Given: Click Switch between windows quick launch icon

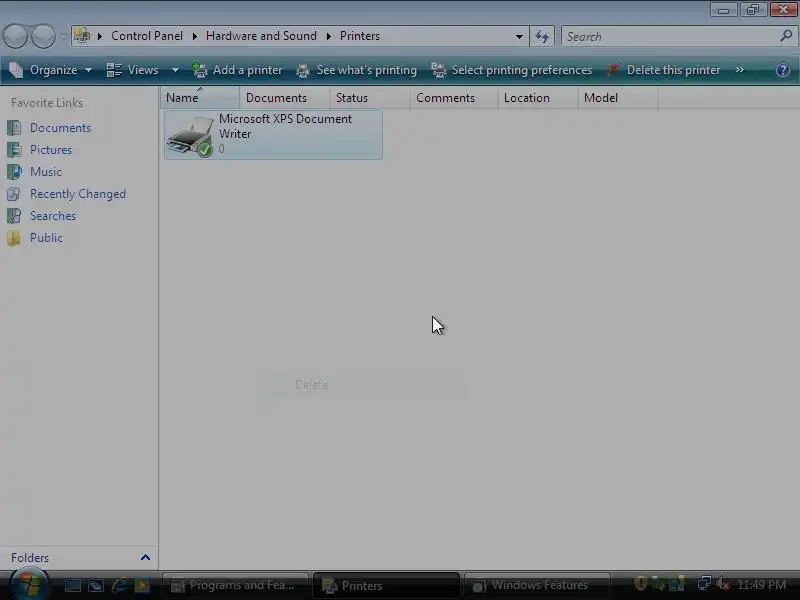Looking at the screenshot, I should 96,586.
